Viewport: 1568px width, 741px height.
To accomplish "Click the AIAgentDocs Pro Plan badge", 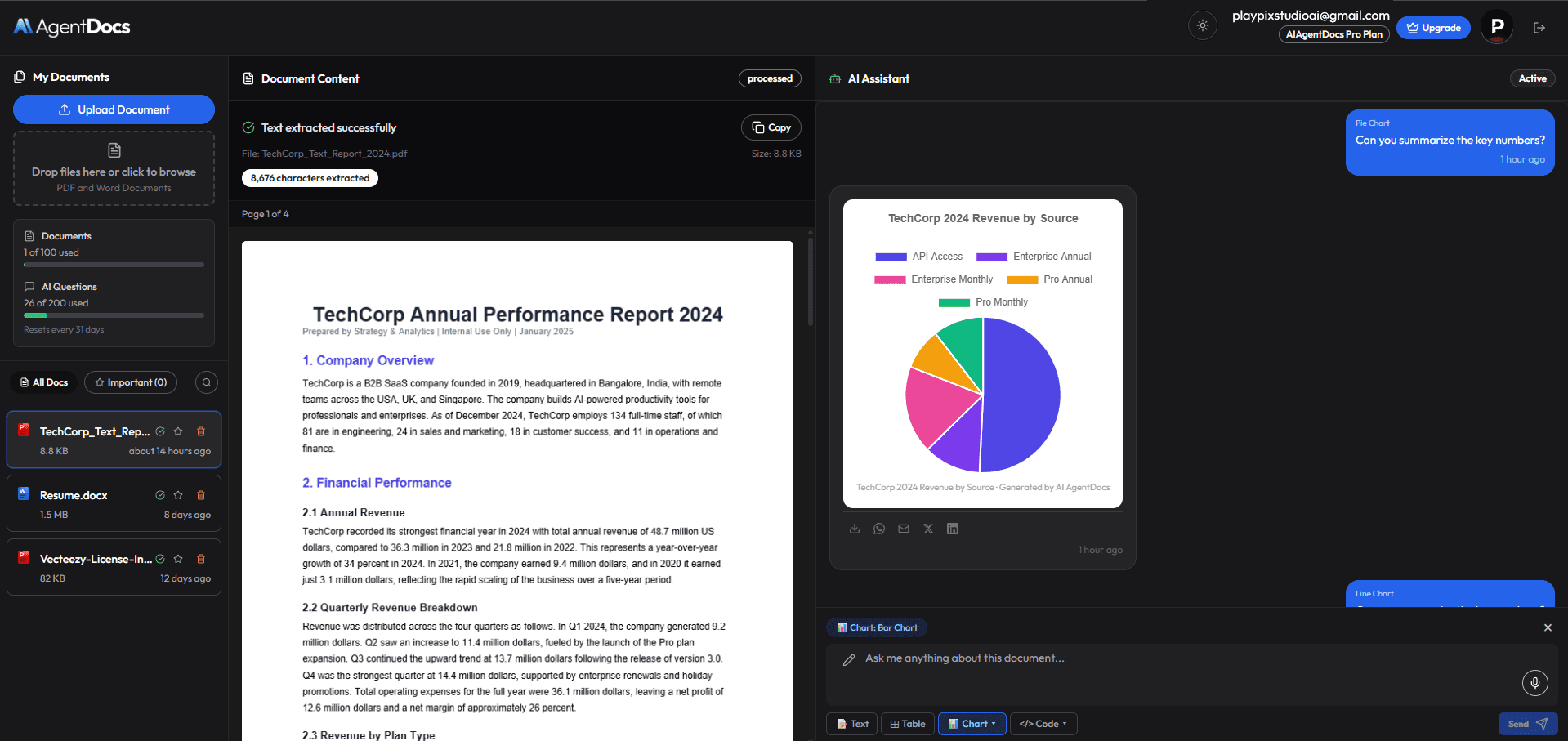I will tap(1333, 34).
